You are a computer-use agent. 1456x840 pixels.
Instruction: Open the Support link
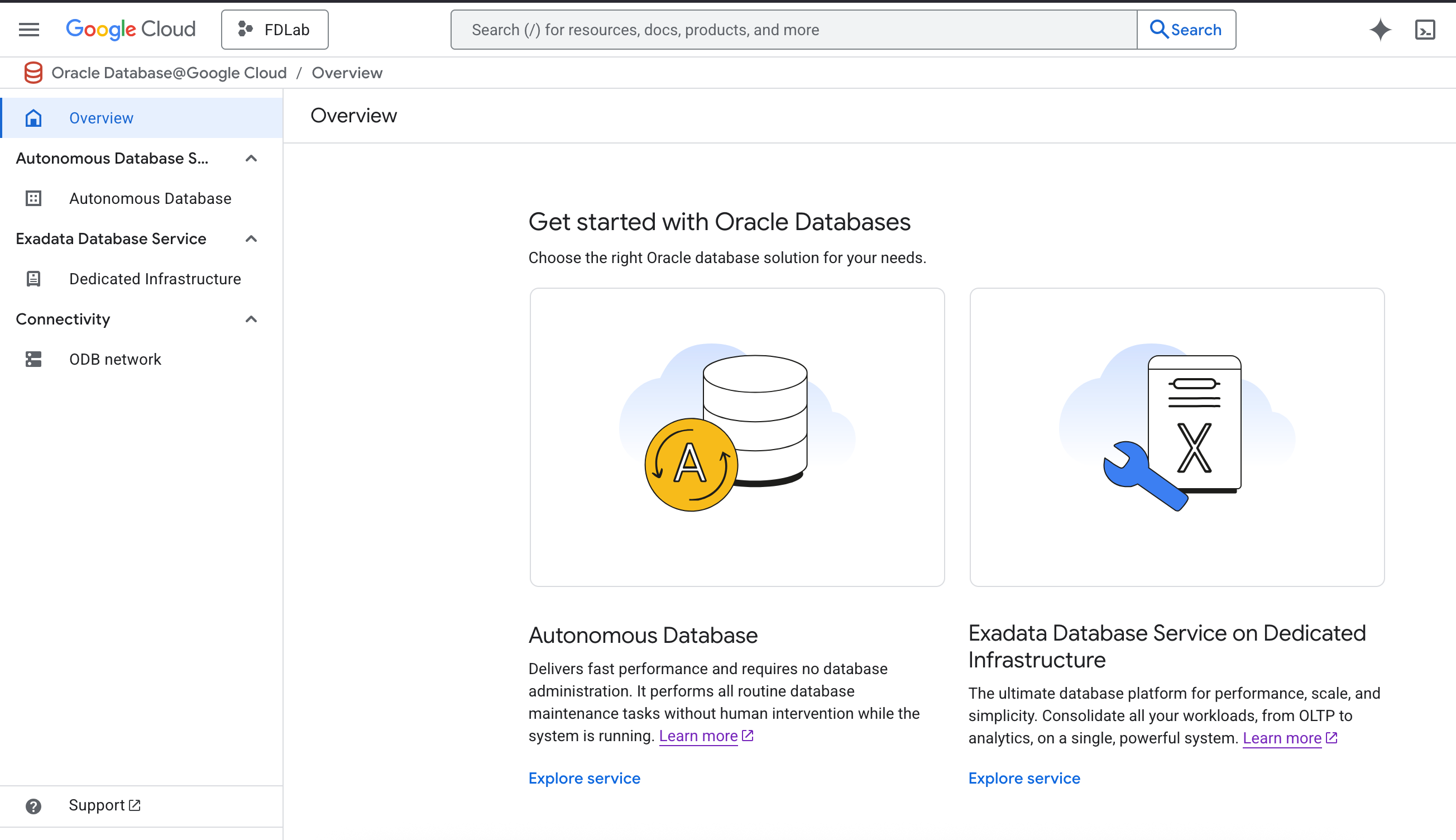tap(104, 805)
